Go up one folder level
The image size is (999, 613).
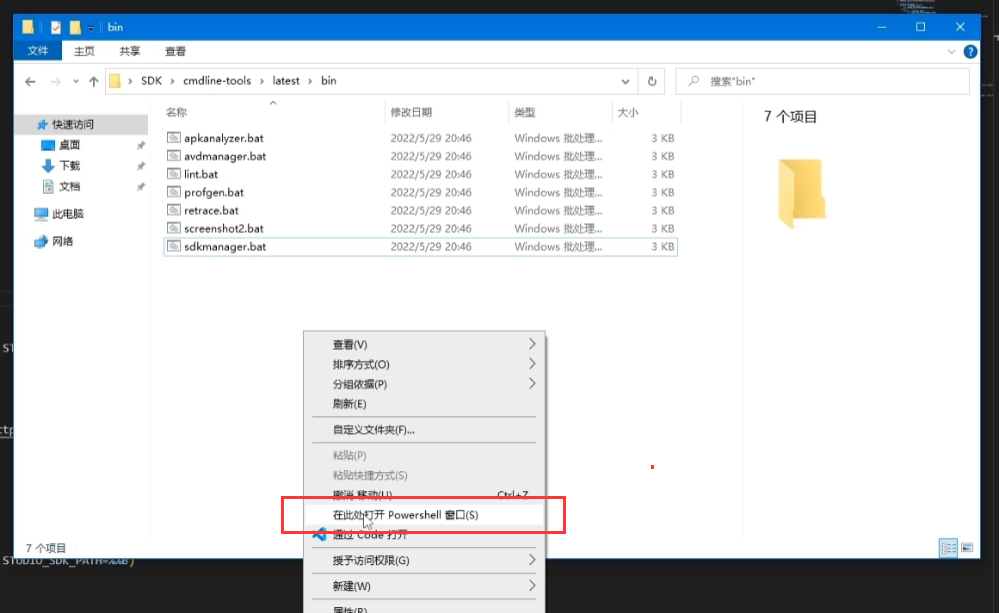click(94, 82)
